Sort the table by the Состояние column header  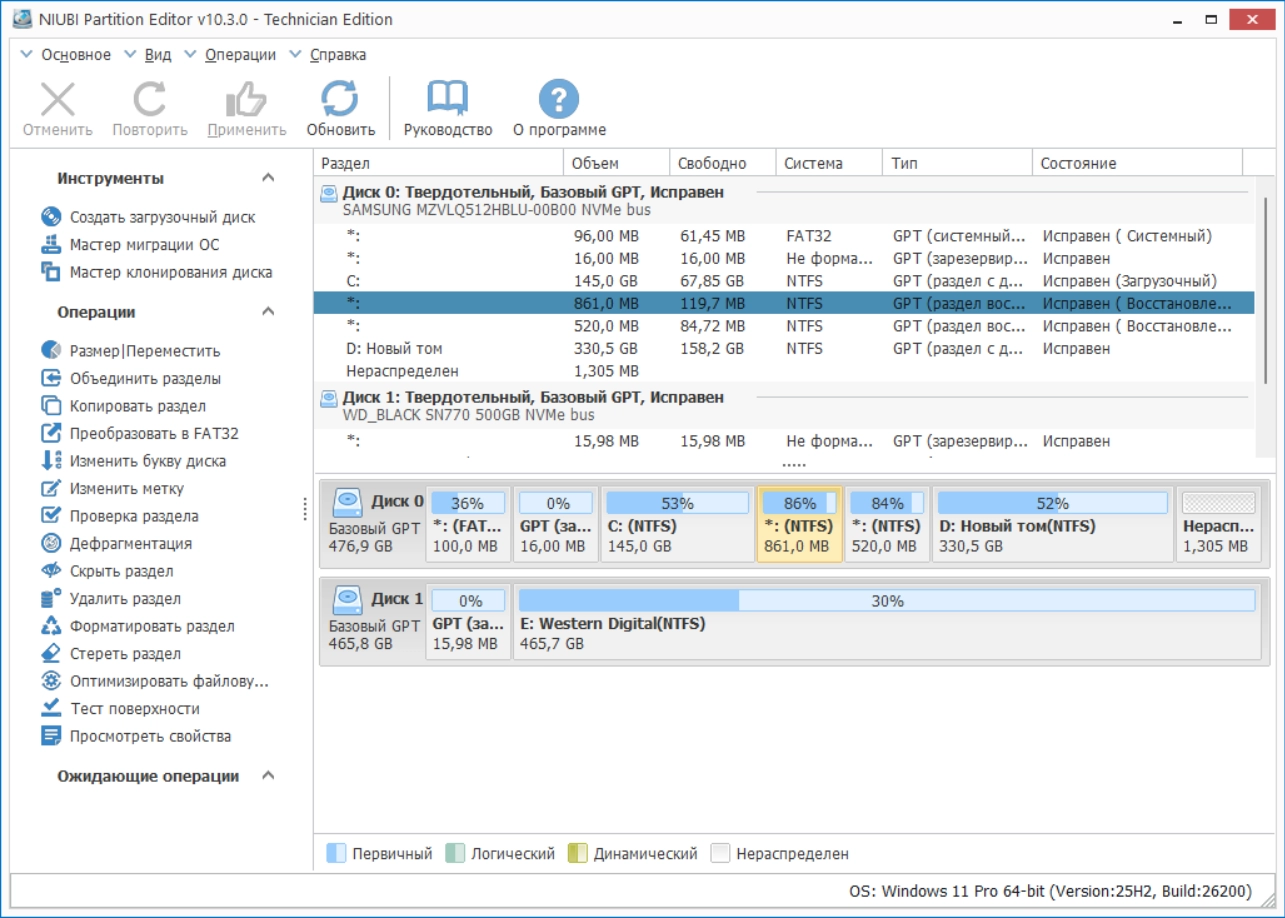point(1138,163)
